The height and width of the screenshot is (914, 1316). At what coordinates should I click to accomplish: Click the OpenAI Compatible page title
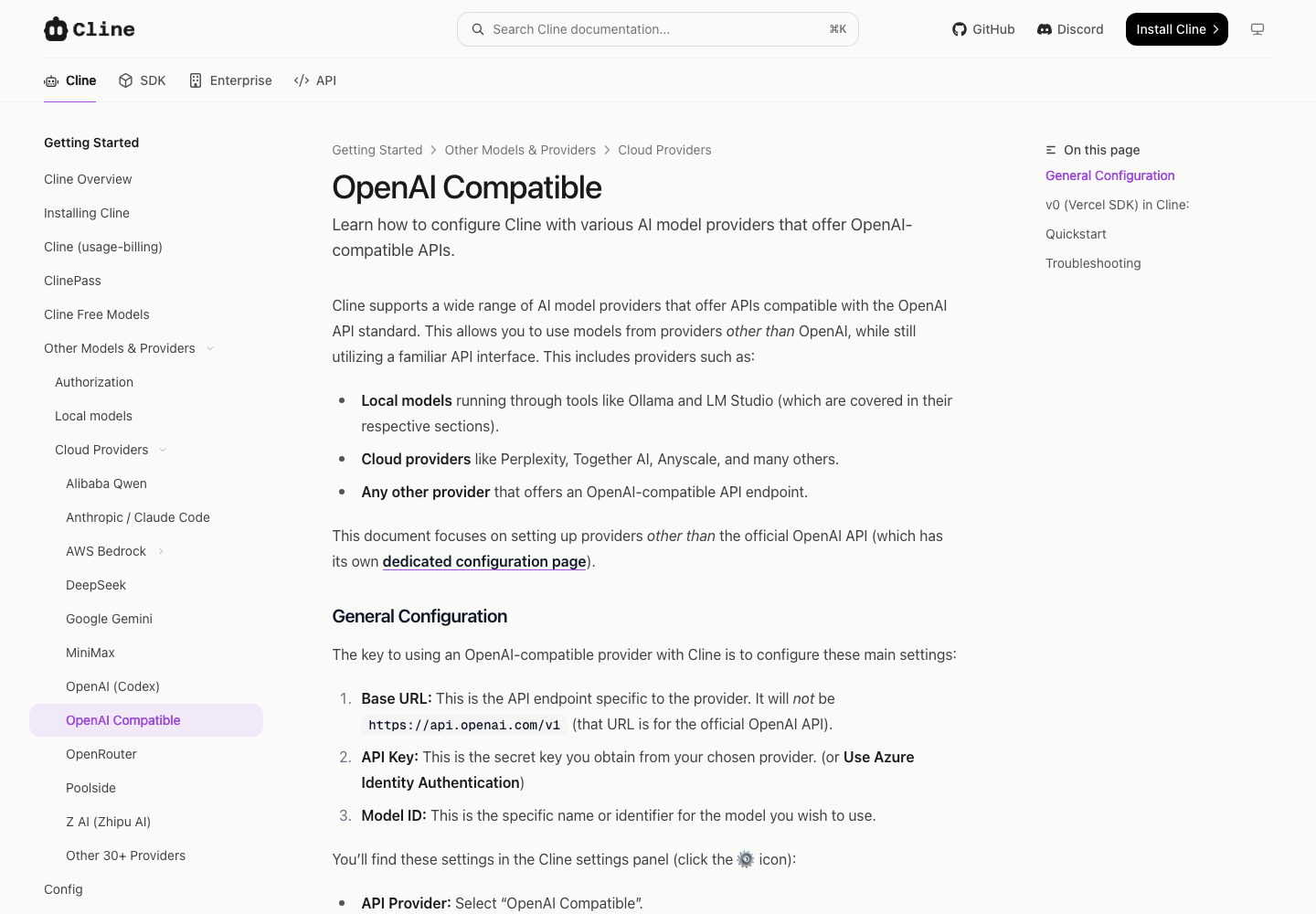467,187
